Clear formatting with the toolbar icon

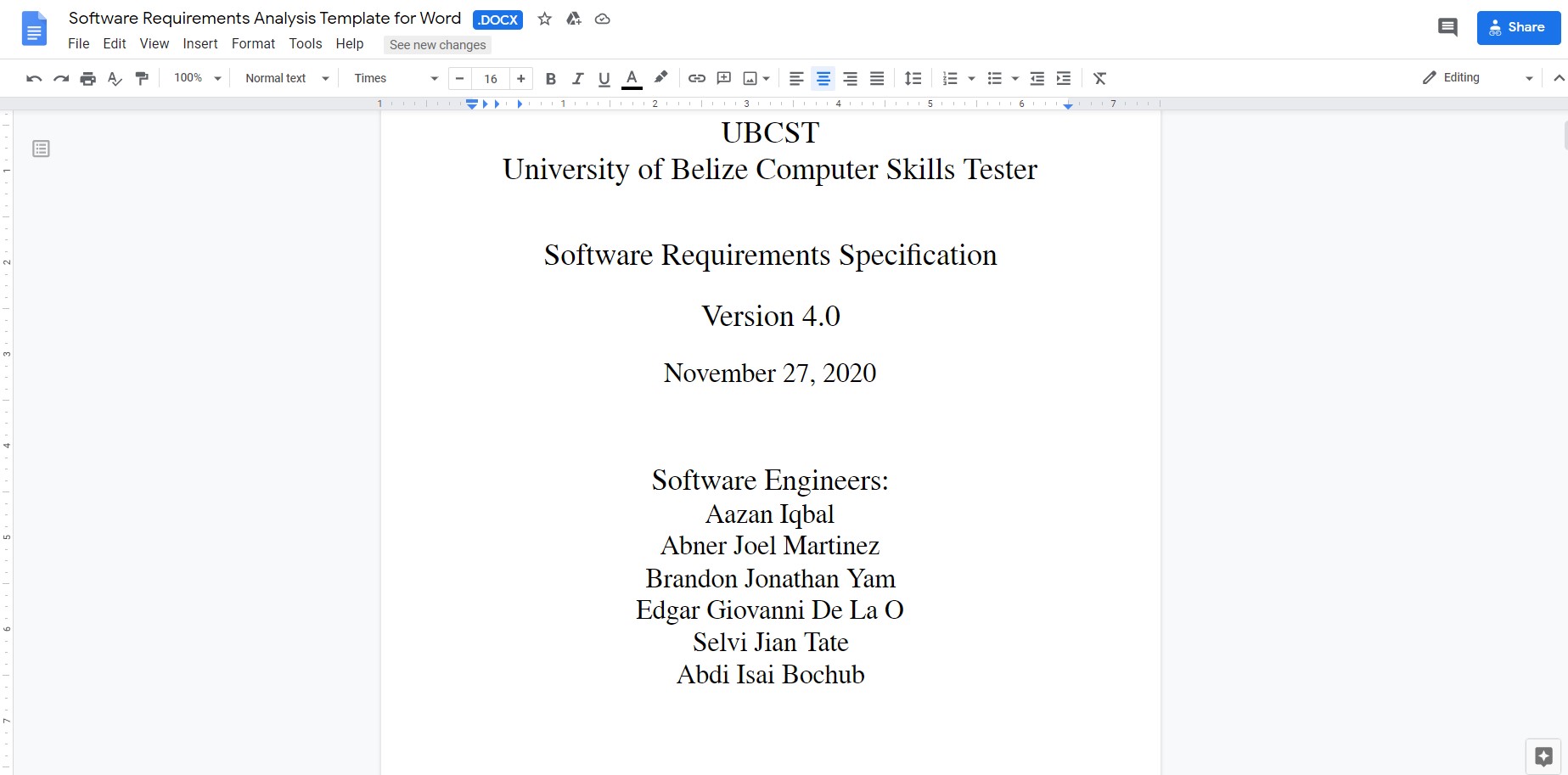(1099, 78)
